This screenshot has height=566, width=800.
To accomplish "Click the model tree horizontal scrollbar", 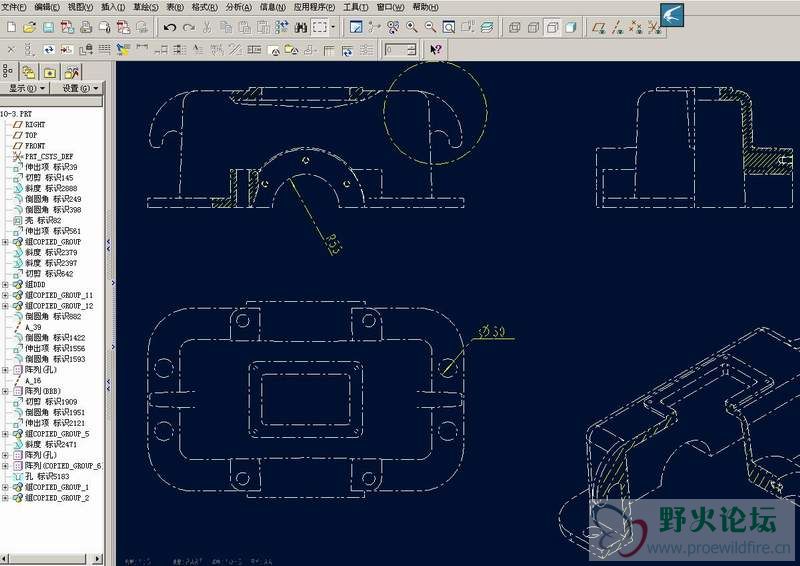I will pos(51,559).
